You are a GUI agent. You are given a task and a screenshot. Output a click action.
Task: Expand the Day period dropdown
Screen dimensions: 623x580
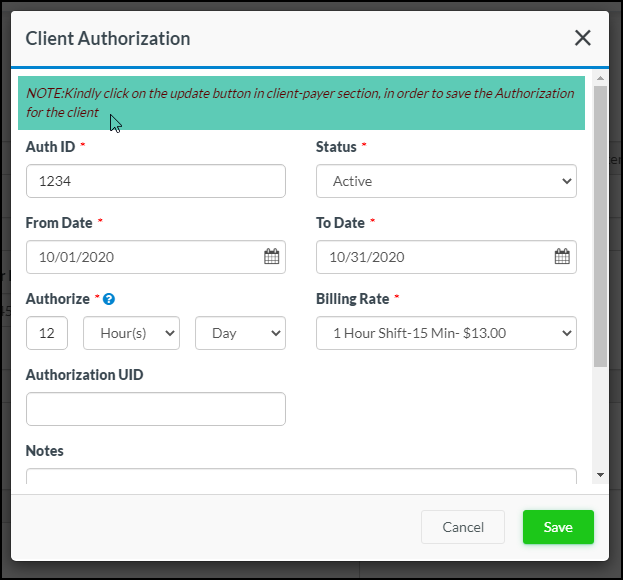240,333
